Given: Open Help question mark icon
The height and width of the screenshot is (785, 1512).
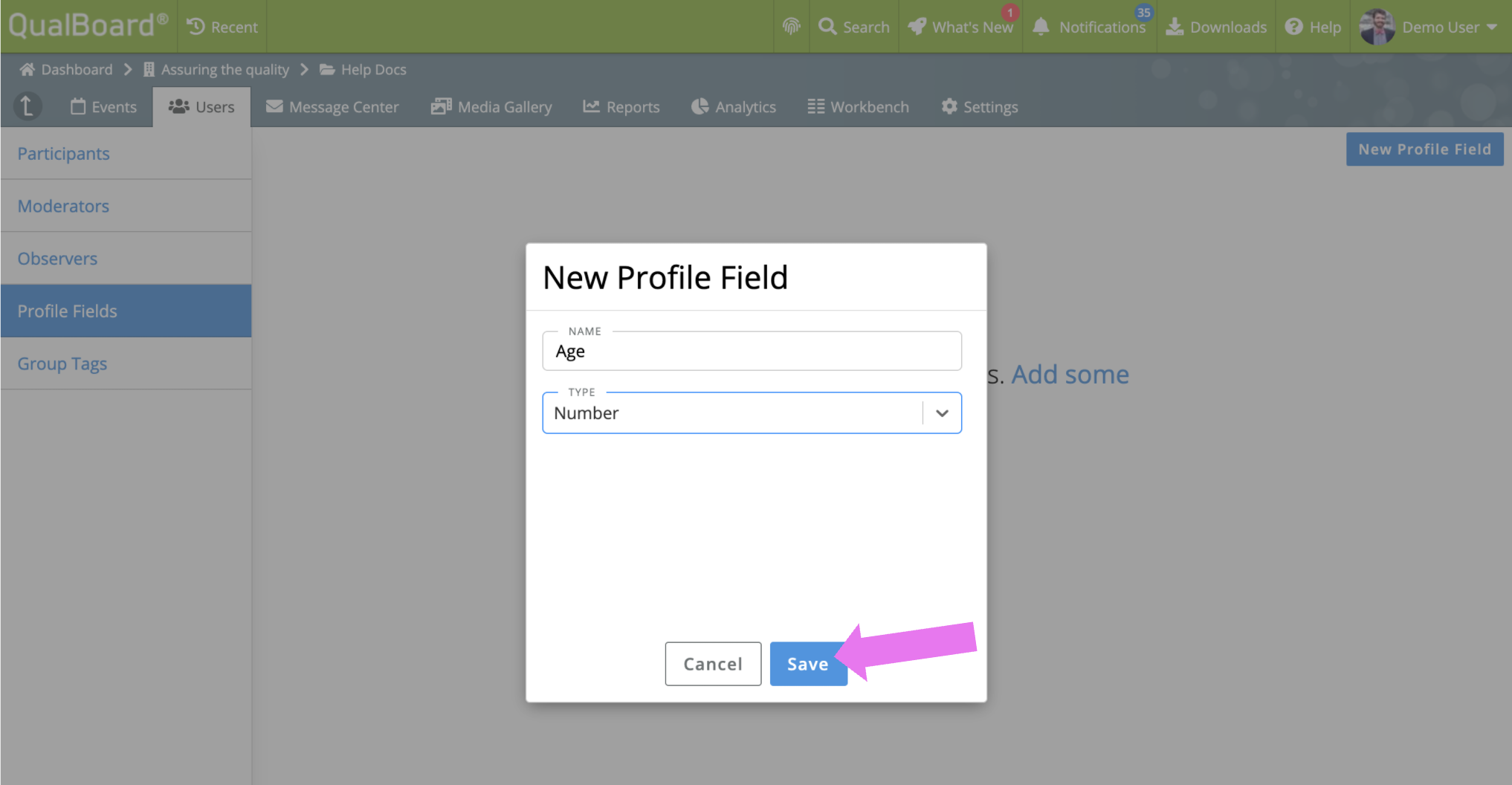Looking at the screenshot, I should coord(1294,27).
